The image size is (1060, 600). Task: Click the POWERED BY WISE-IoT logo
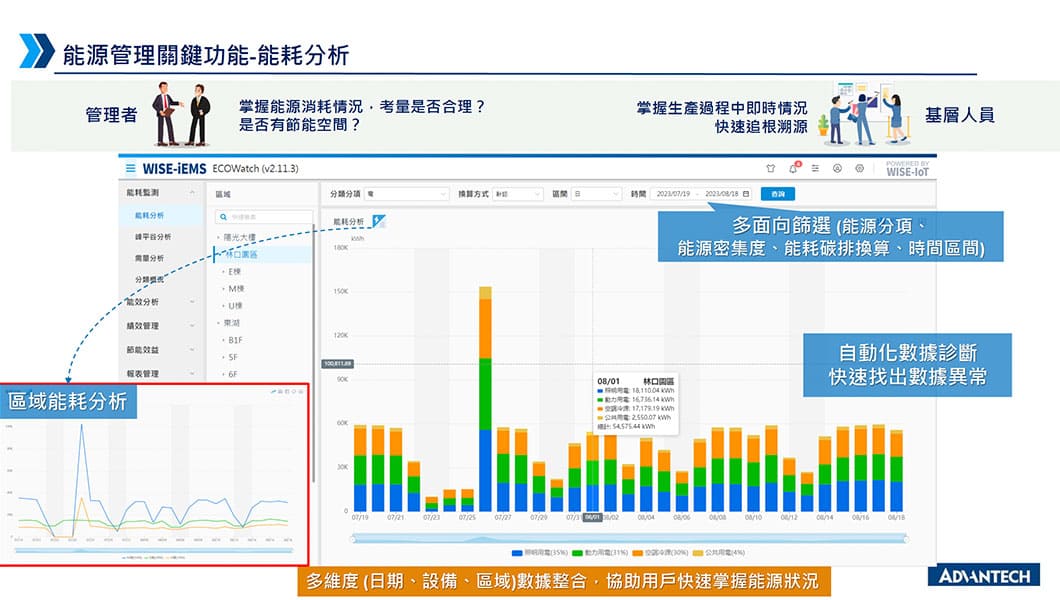[907, 168]
